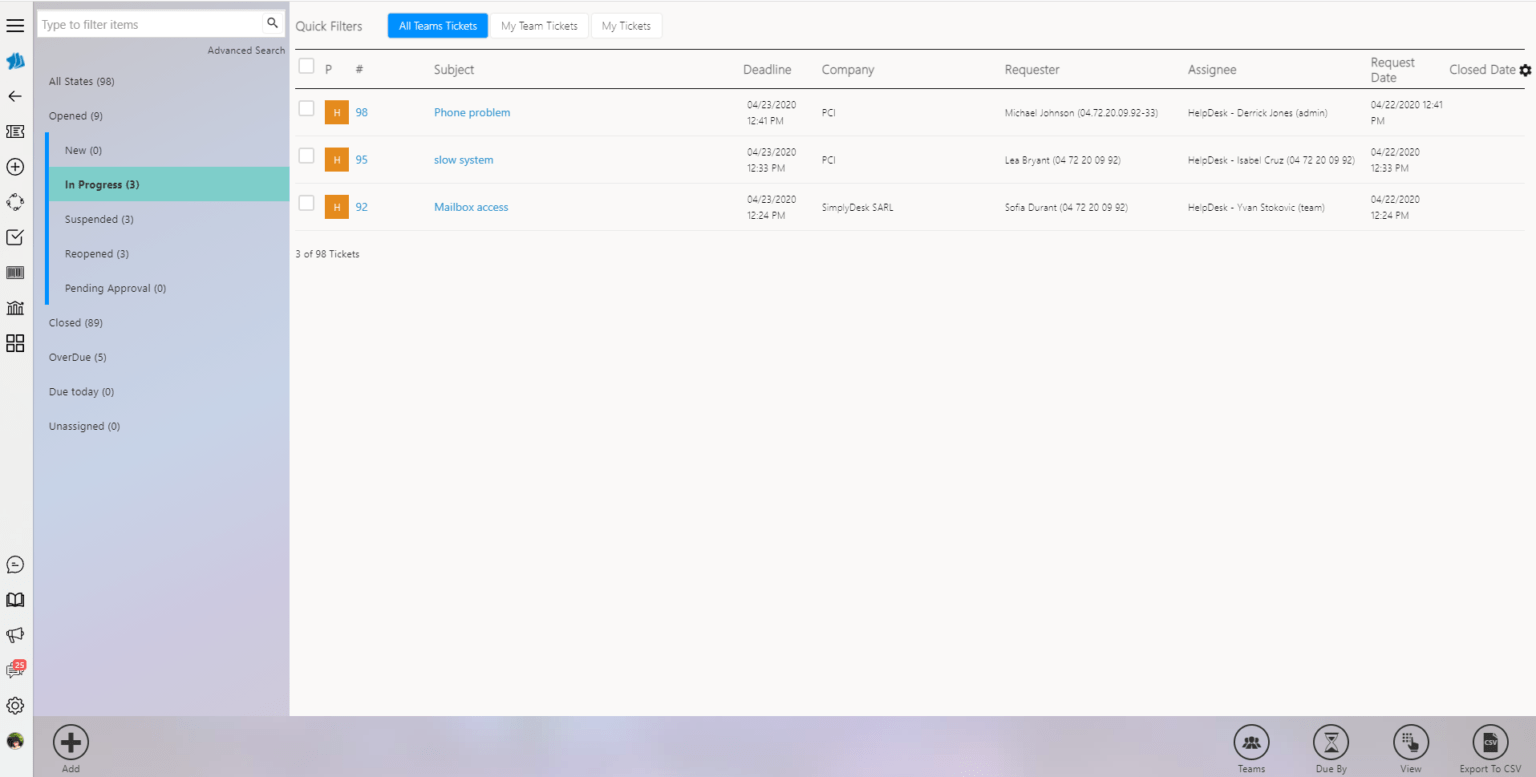Open the ticket list icon in sidebar
Viewport: 1536px width, 777px height.
tap(15, 131)
